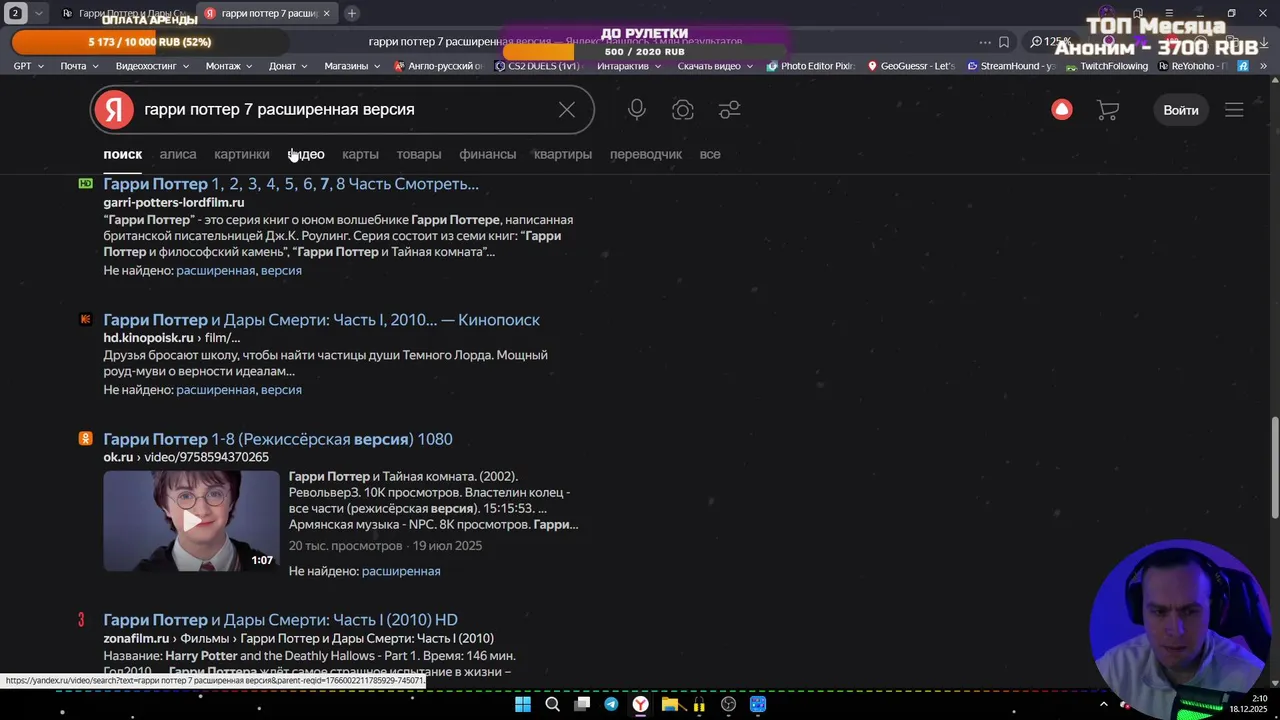Click the zonafilm favicon

[x=82, y=620]
